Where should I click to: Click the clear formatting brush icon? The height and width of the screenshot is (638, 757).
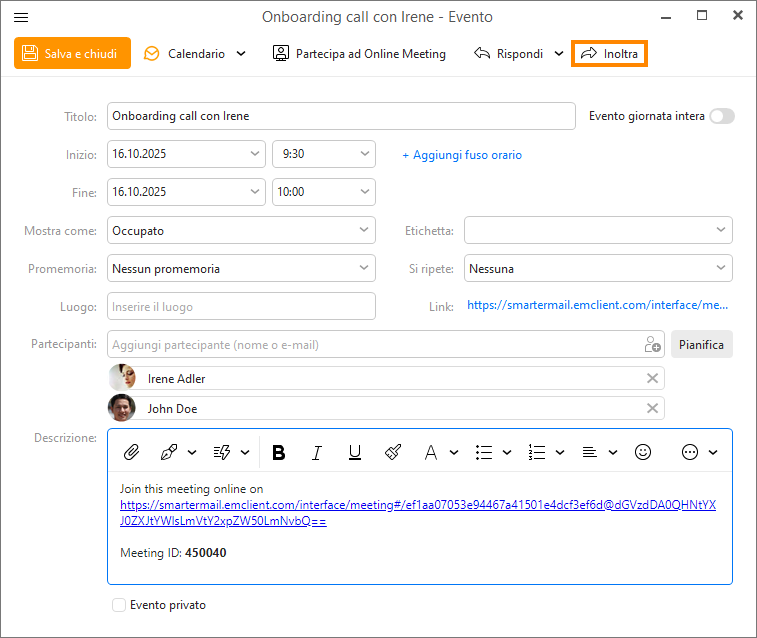pos(393,452)
